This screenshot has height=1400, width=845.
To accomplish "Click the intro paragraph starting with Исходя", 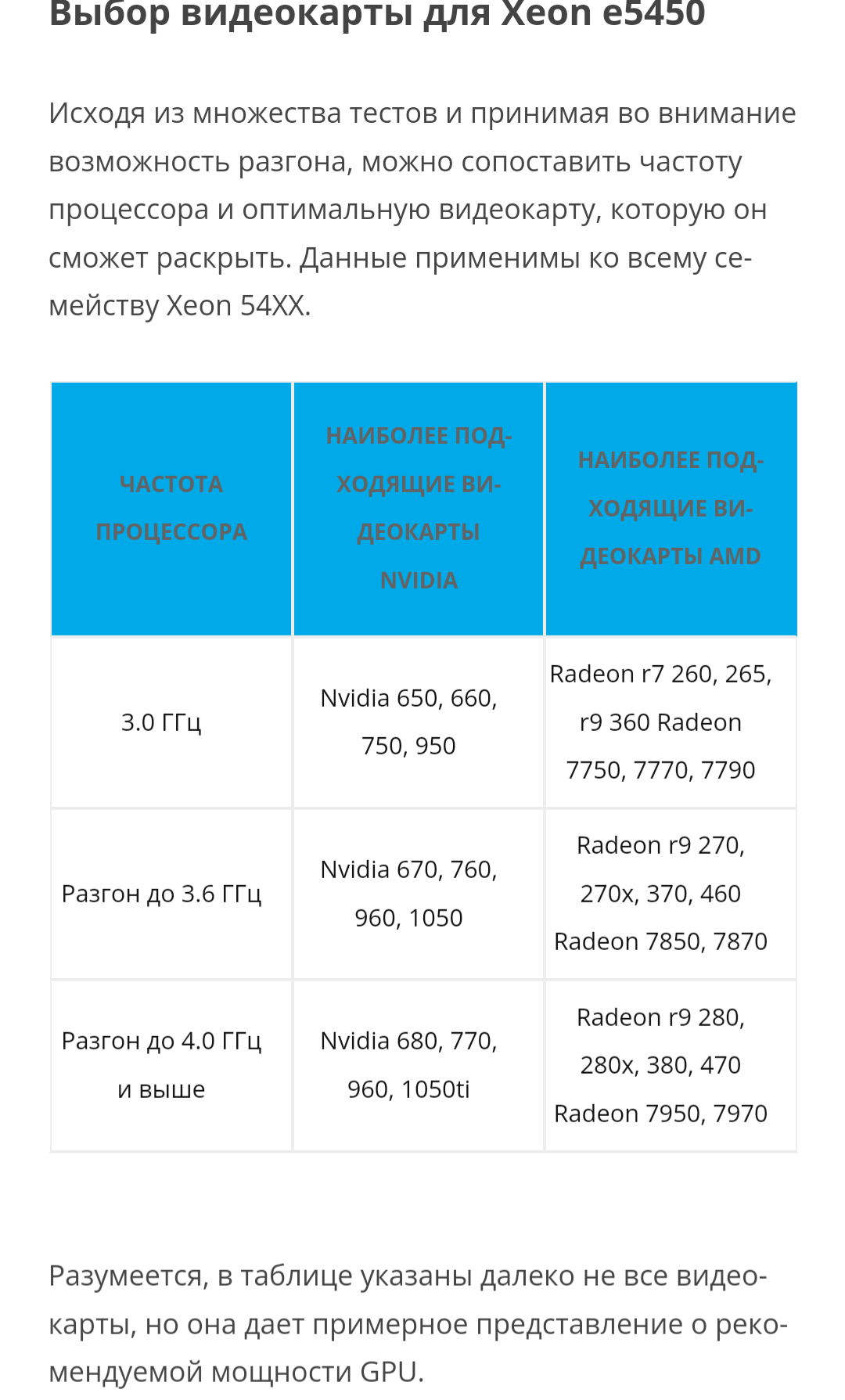I will pyautogui.click(x=422, y=210).
